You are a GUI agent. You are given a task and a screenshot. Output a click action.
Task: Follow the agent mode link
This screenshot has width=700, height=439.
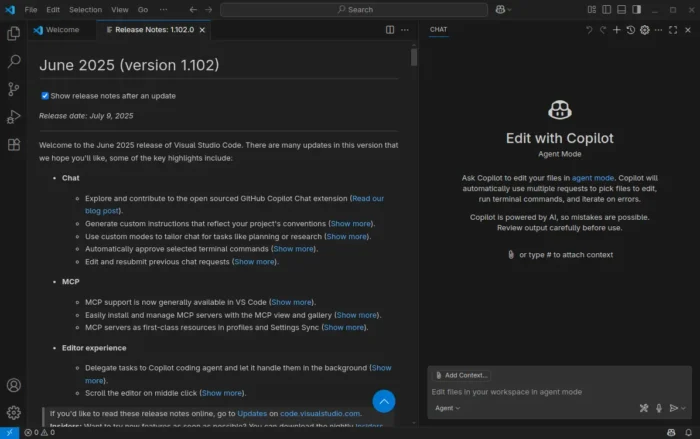pos(593,177)
